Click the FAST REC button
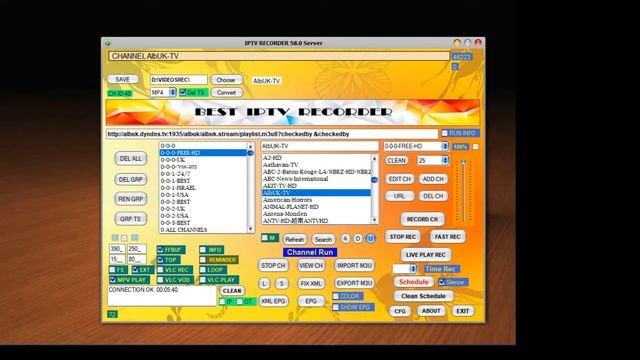The height and width of the screenshot is (360, 640). (447, 237)
